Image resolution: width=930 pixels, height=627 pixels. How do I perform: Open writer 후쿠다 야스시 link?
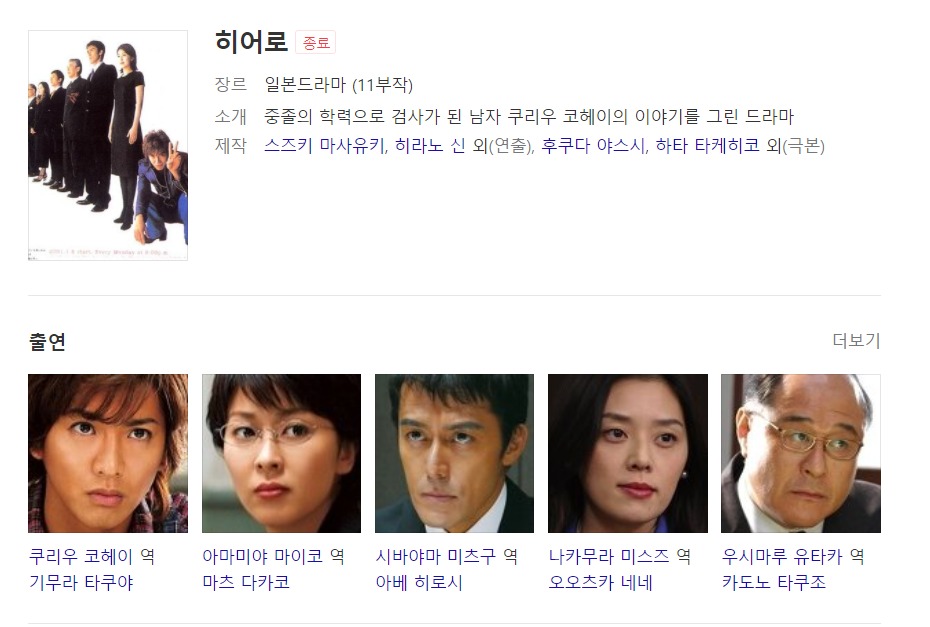pos(593,145)
